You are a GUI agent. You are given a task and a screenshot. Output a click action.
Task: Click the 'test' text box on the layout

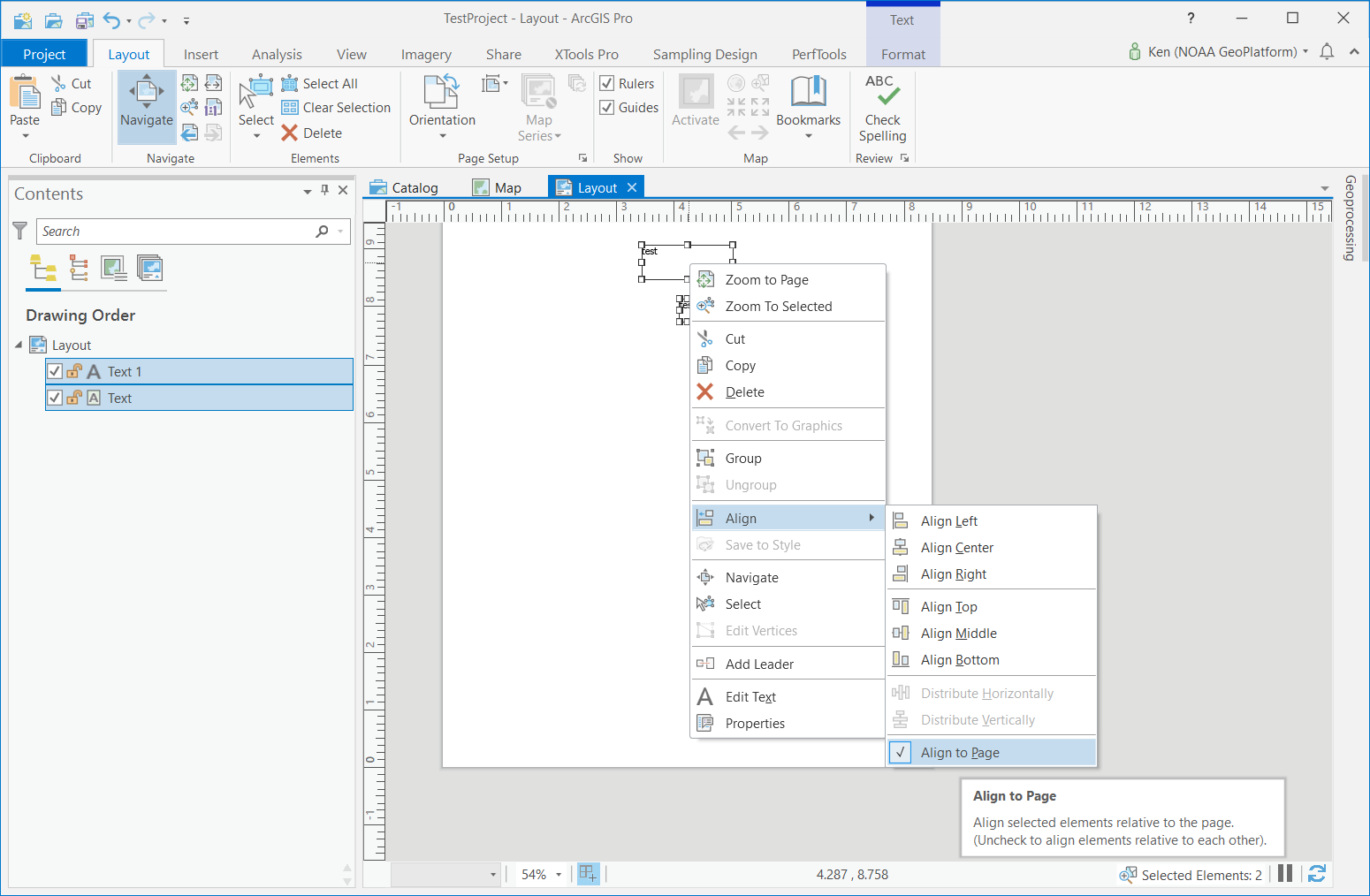coord(687,262)
